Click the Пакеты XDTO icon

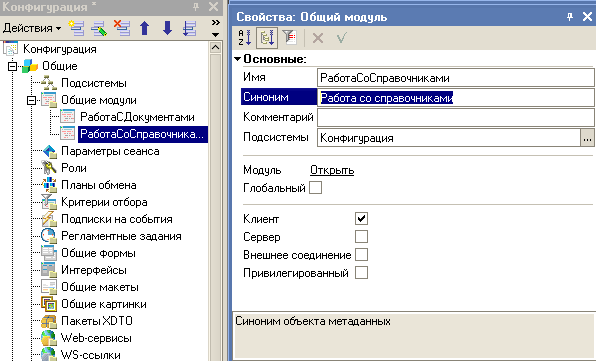tap(49, 321)
